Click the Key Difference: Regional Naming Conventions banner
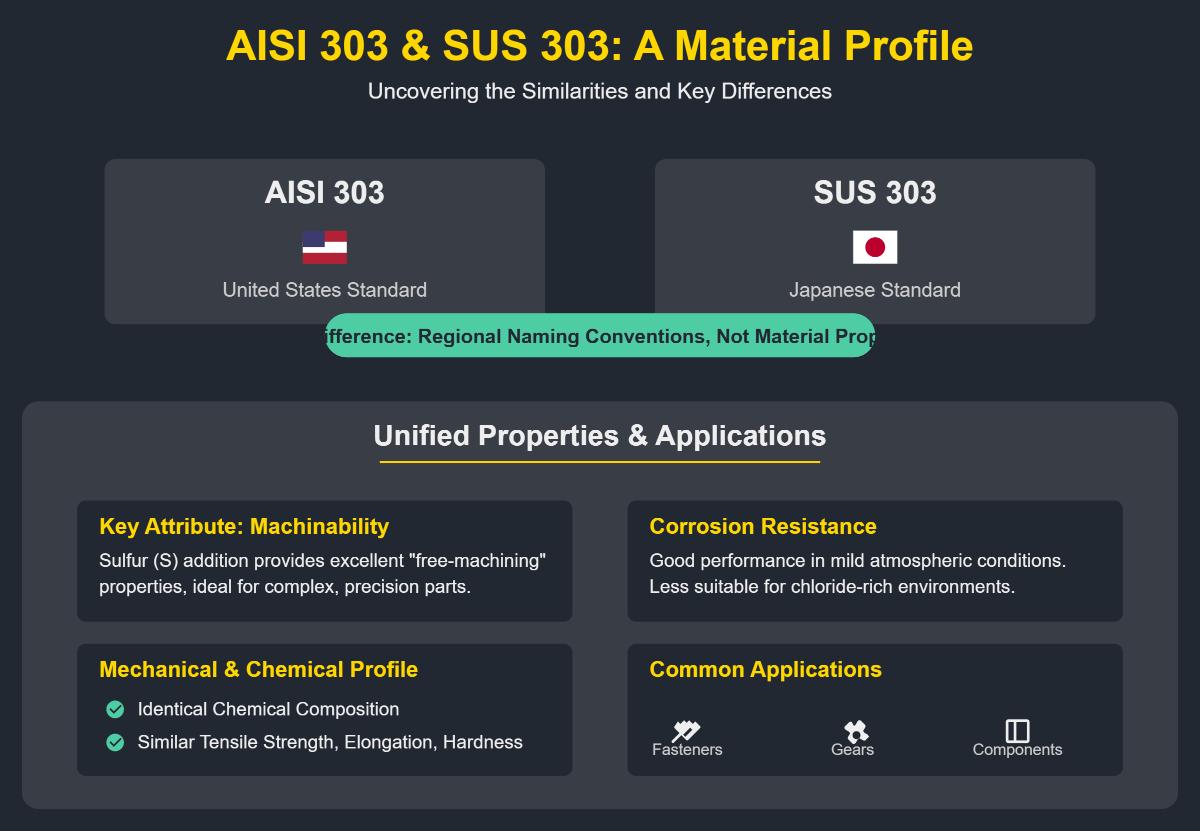This screenshot has height=831, width=1200. pos(599,337)
